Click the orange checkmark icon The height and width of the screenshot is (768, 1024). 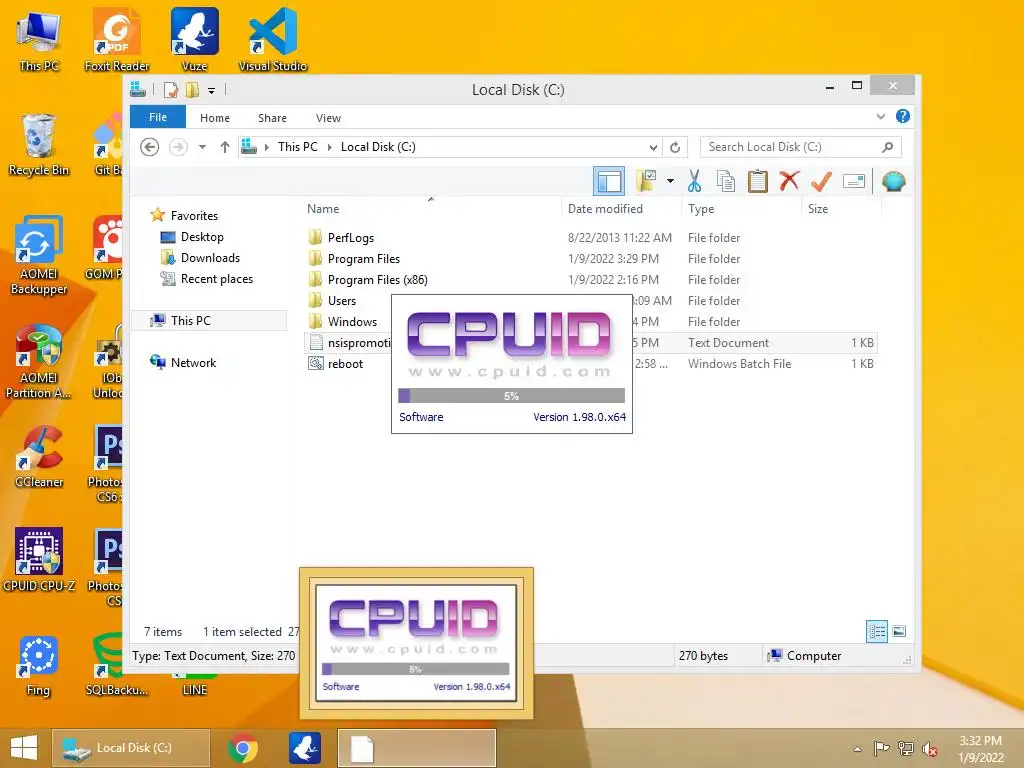tap(821, 181)
